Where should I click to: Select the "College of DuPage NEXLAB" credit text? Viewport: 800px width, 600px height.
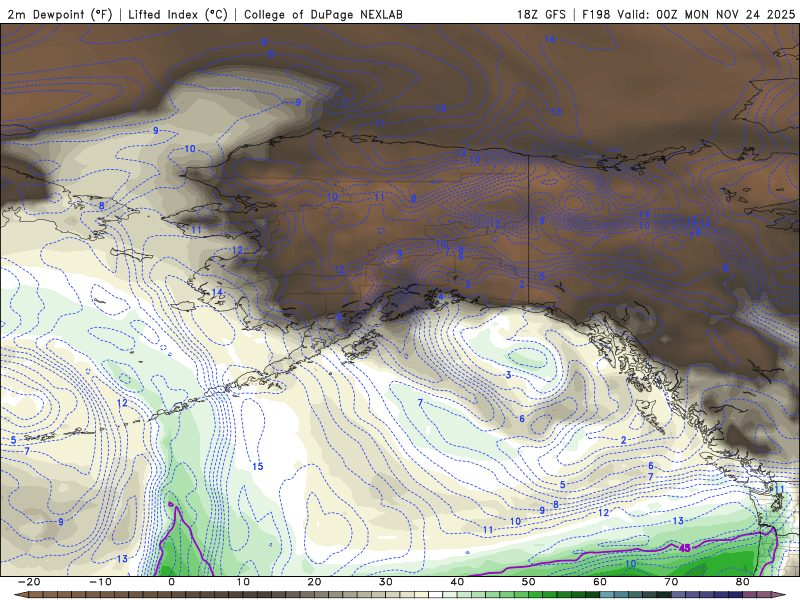(323, 15)
